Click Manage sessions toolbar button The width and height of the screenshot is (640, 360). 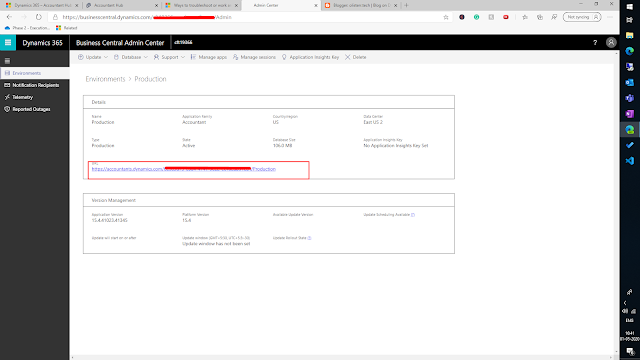click(254, 57)
